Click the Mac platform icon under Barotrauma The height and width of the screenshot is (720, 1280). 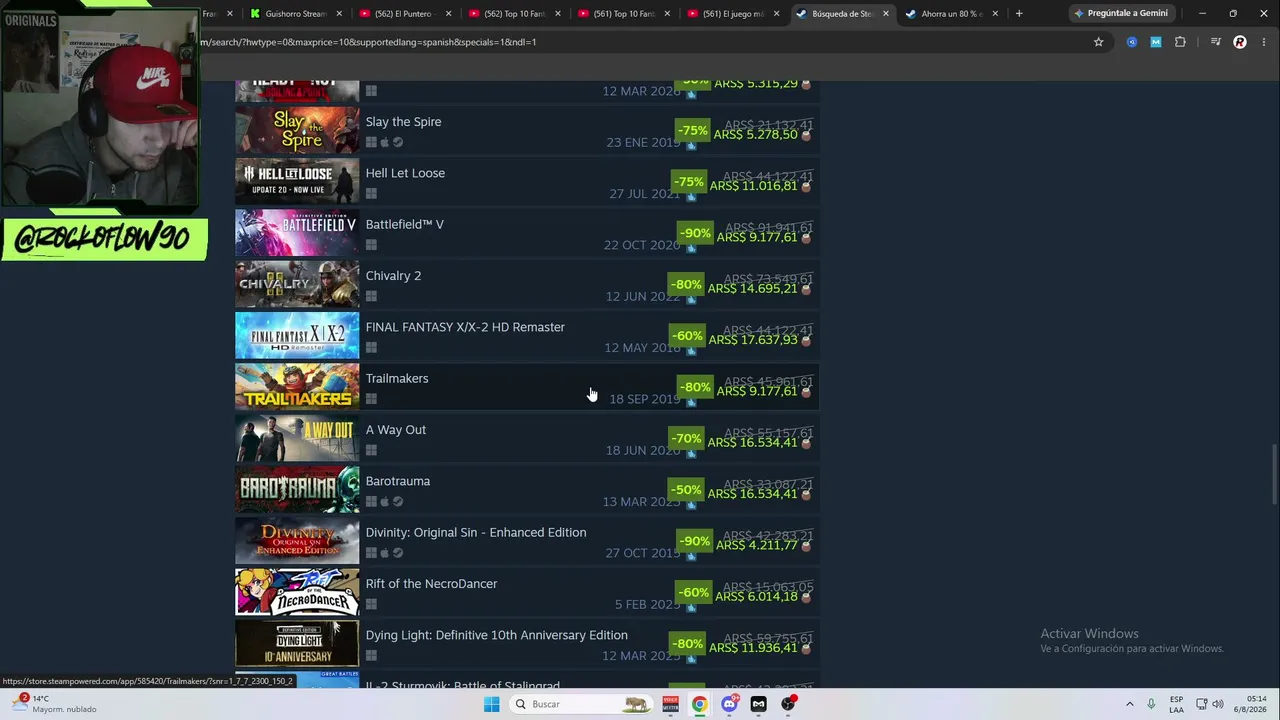[384, 502]
